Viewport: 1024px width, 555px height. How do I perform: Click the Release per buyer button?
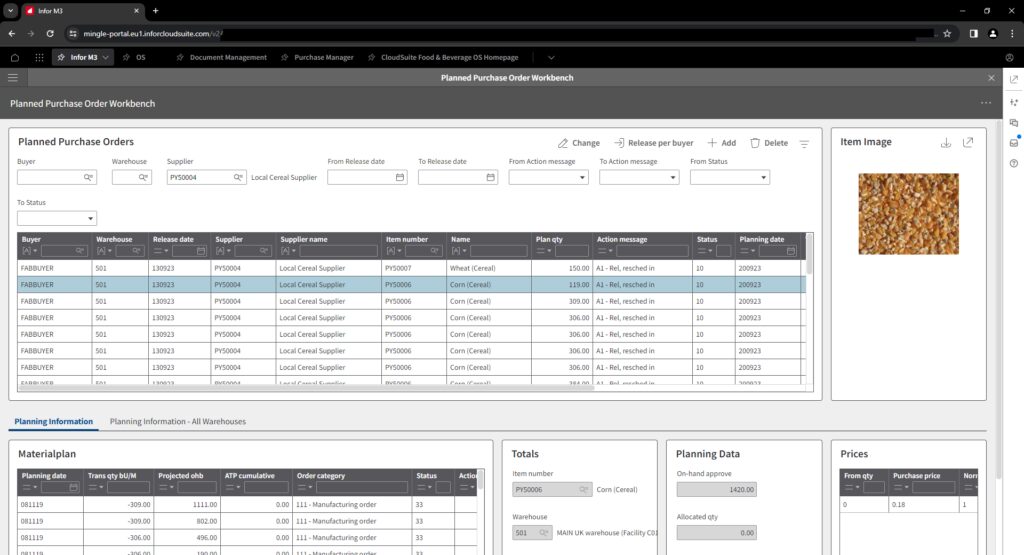(654, 143)
